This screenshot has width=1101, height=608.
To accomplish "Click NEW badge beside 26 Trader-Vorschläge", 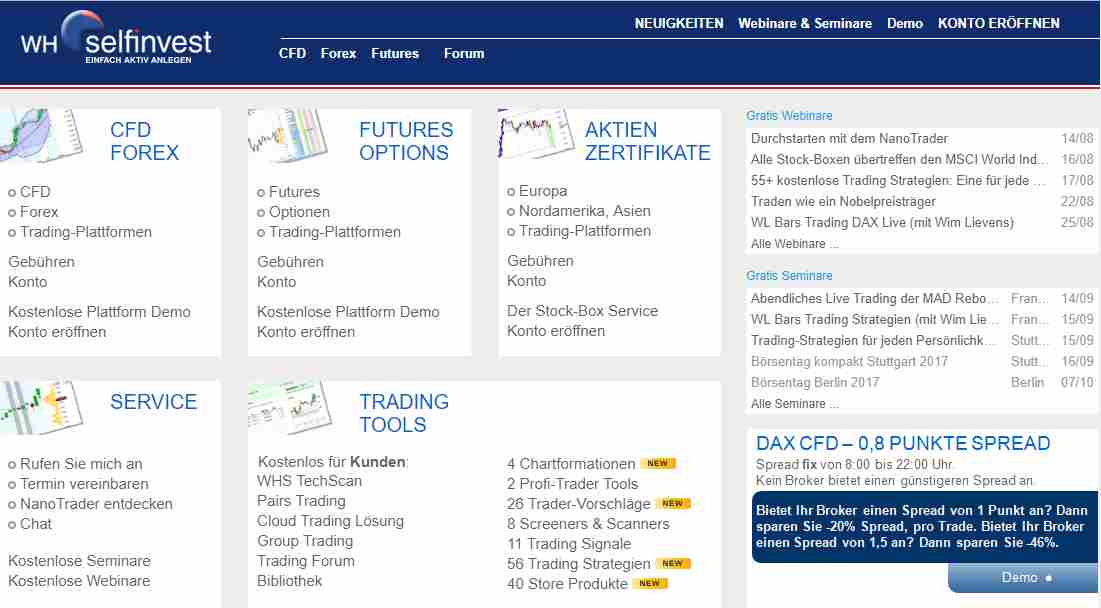I will 673,503.
